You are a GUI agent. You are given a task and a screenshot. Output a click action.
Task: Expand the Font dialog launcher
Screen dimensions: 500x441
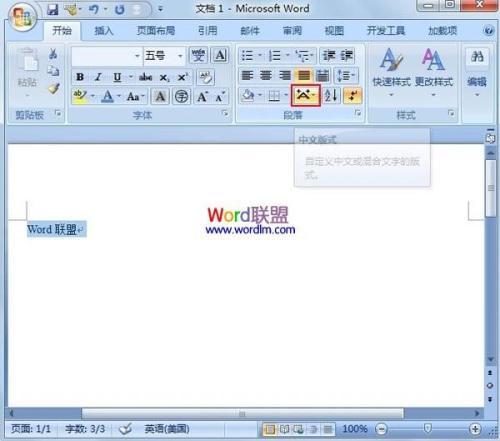pyautogui.click(x=225, y=113)
